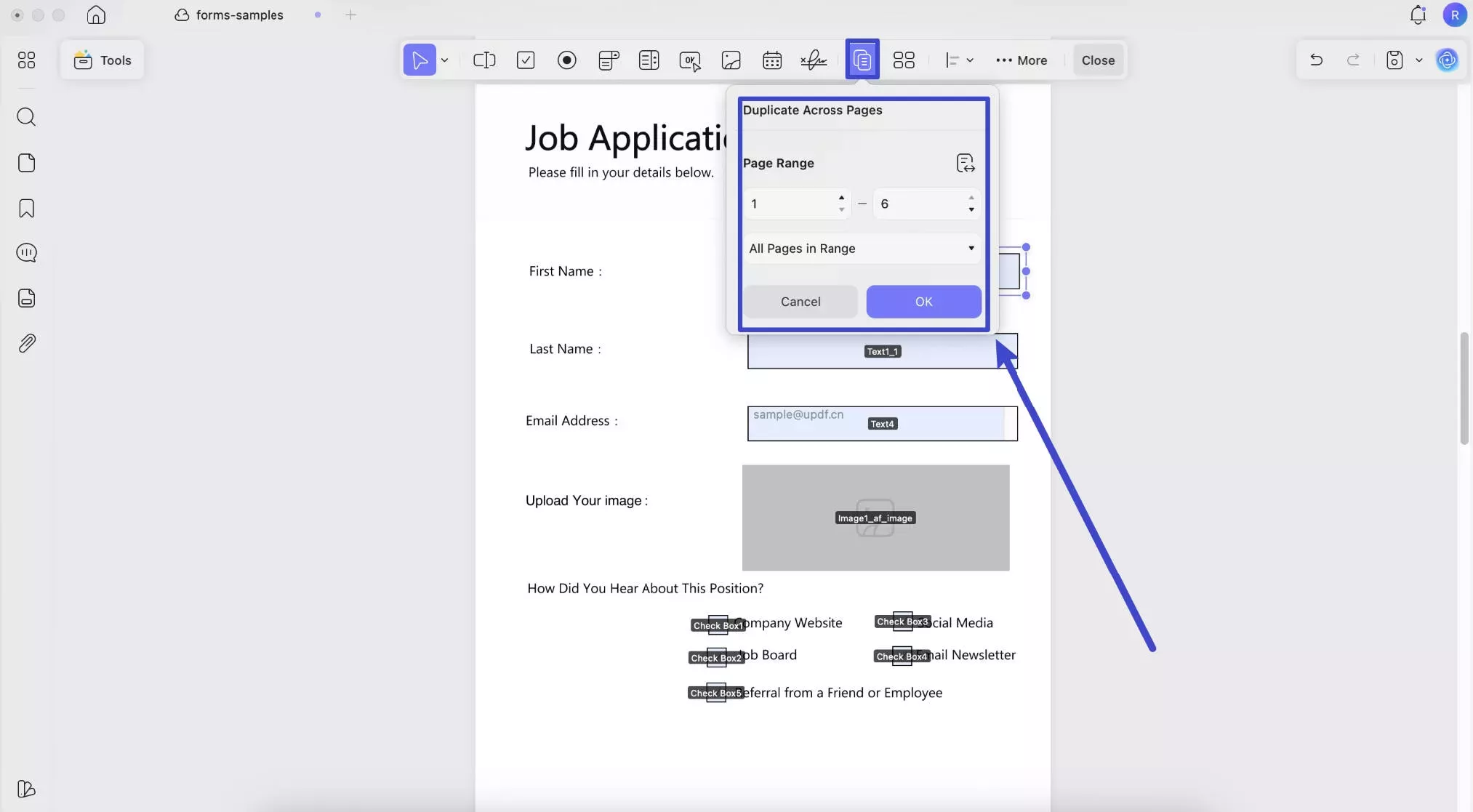Select Check Box1 for Company Website
The width and height of the screenshot is (1473, 812).
pyautogui.click(x=718, y=625)
